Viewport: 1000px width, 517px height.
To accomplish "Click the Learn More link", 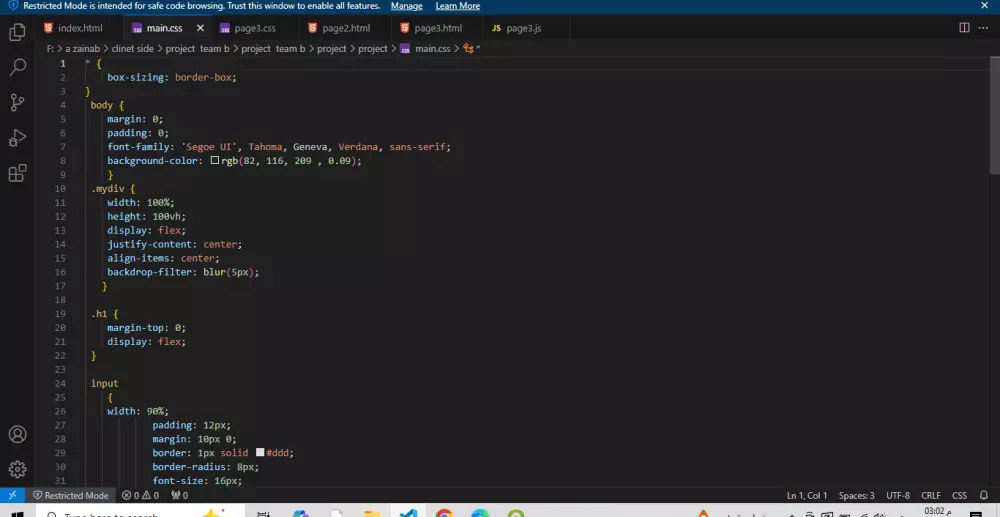I will point(458,6).
